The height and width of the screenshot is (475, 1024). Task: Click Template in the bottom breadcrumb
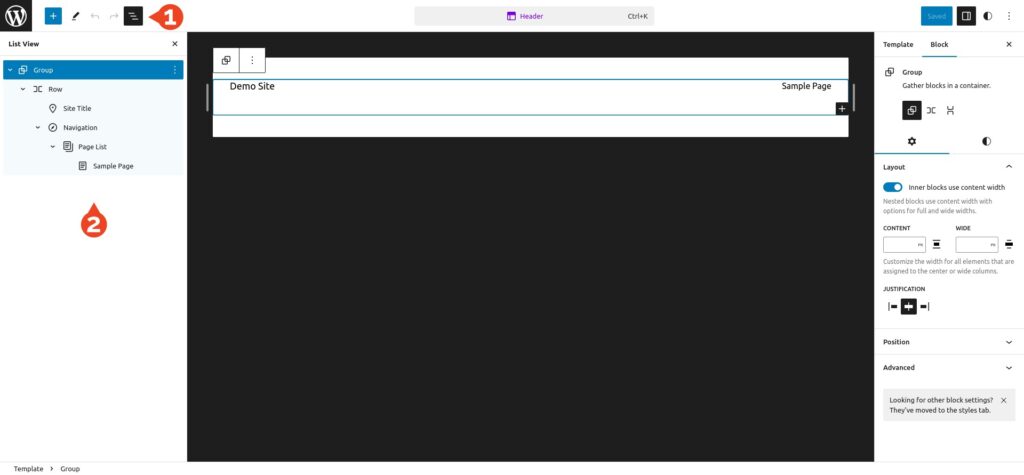(x=29, y=469)
